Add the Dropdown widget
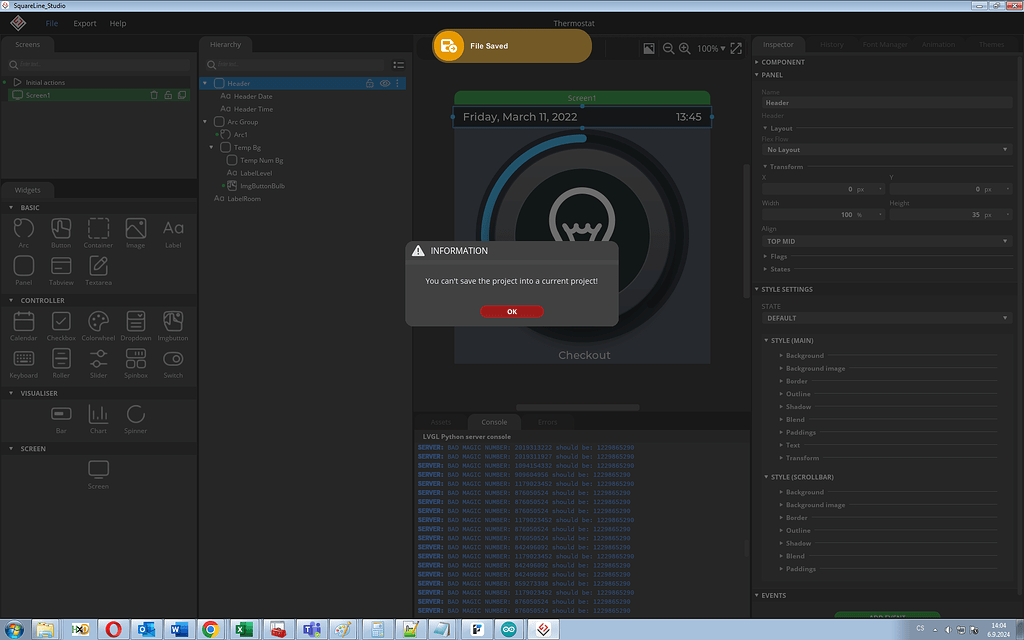The height and width of the screenshot is (640, 1024). 136,326
